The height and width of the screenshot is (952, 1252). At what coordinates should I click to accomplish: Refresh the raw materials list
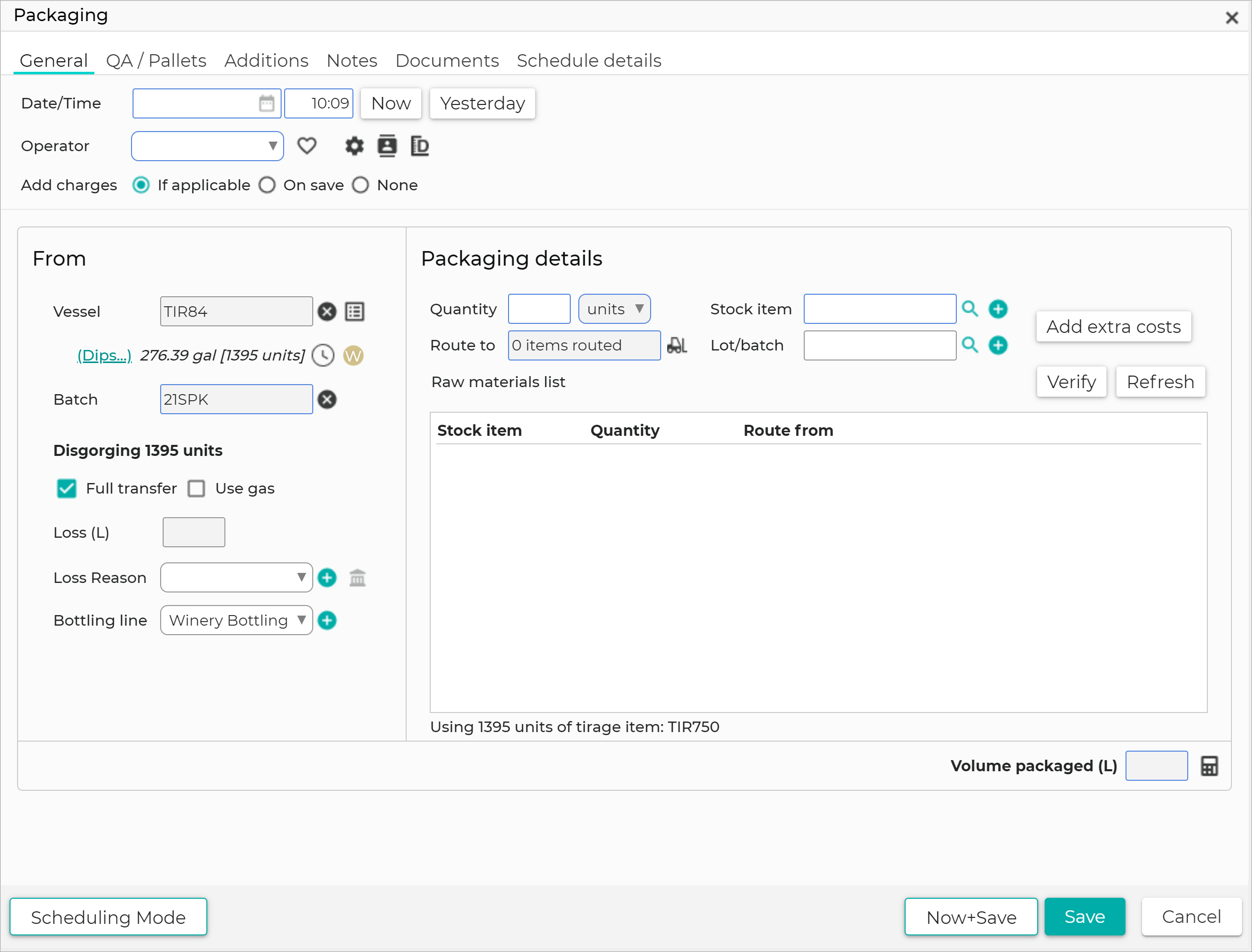(x=1160, y=382)
